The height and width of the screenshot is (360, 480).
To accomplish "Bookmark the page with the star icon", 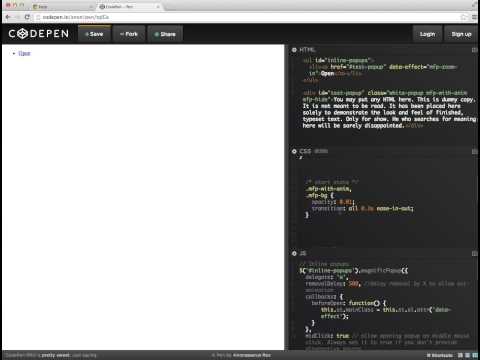I will (x=463, y=17).
